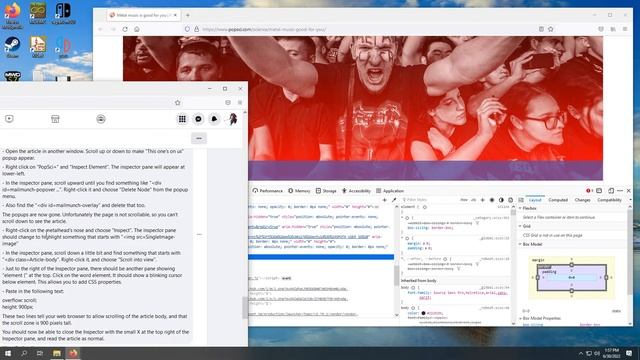Open File Explorer from the taskbar
This screenshot has width=640, height=360.
(57, 353)
